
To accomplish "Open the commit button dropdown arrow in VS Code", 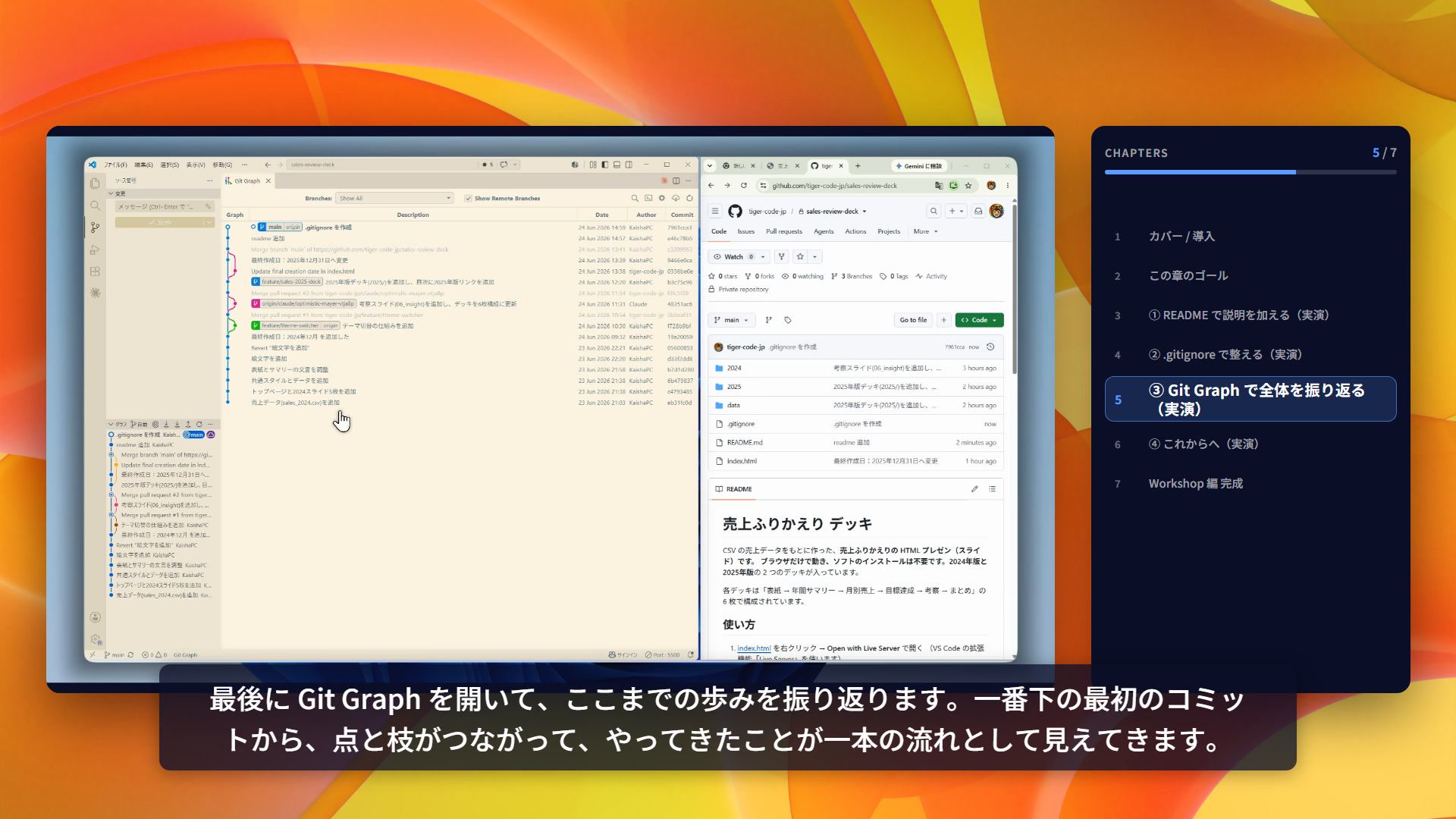I will tap(209, 222).
